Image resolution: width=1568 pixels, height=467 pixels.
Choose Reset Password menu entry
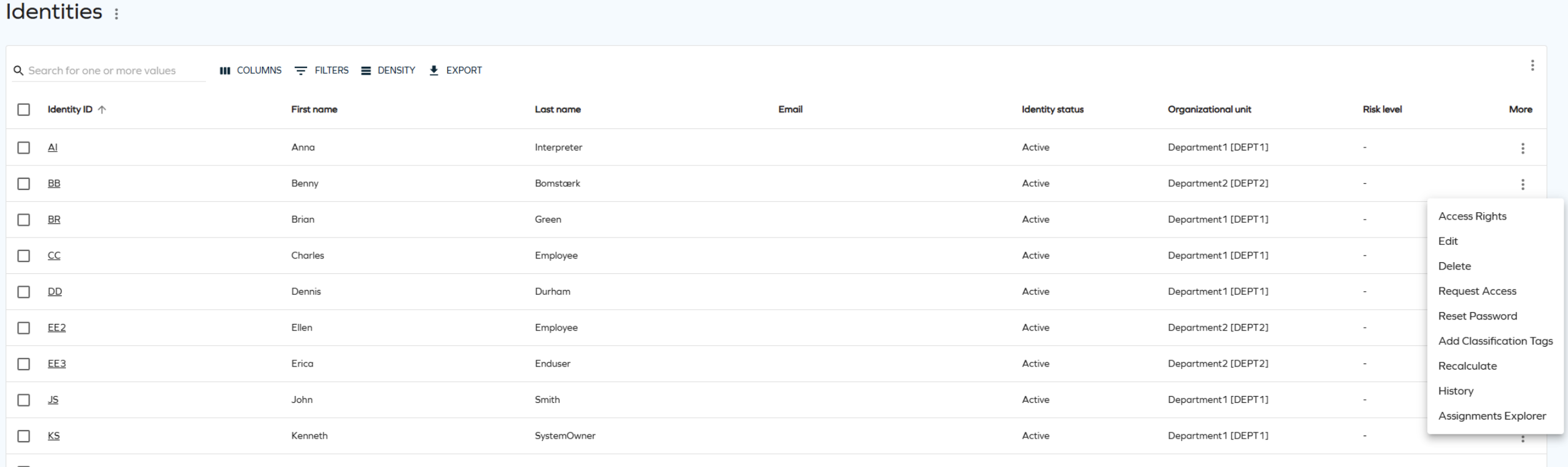point(1495,316)
